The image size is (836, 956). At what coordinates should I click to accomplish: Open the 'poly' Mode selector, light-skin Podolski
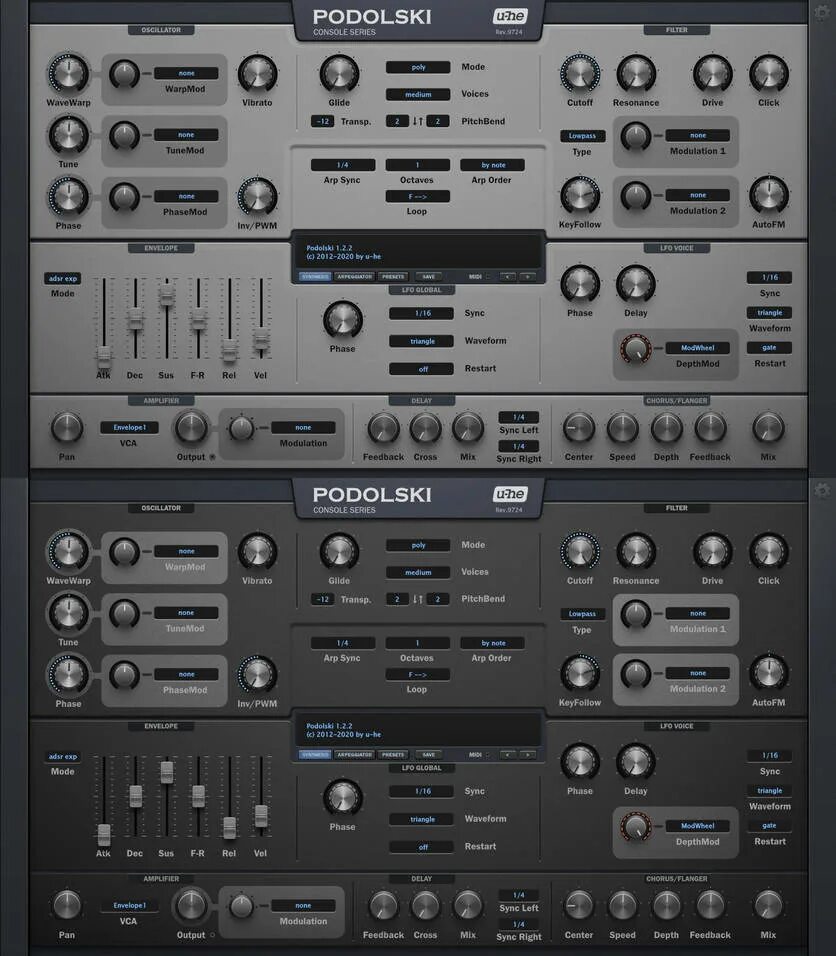(418, 67)
